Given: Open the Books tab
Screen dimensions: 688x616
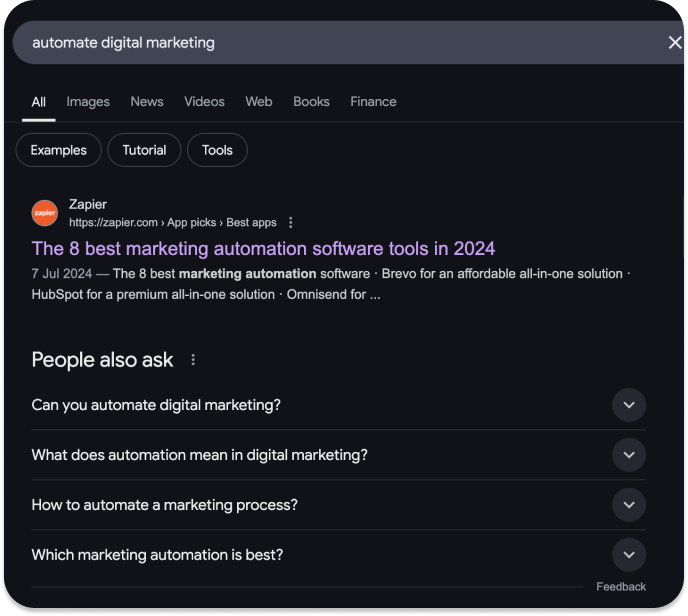Looking at the screenshot, I should pyautogui.click(x=312, y=102).
